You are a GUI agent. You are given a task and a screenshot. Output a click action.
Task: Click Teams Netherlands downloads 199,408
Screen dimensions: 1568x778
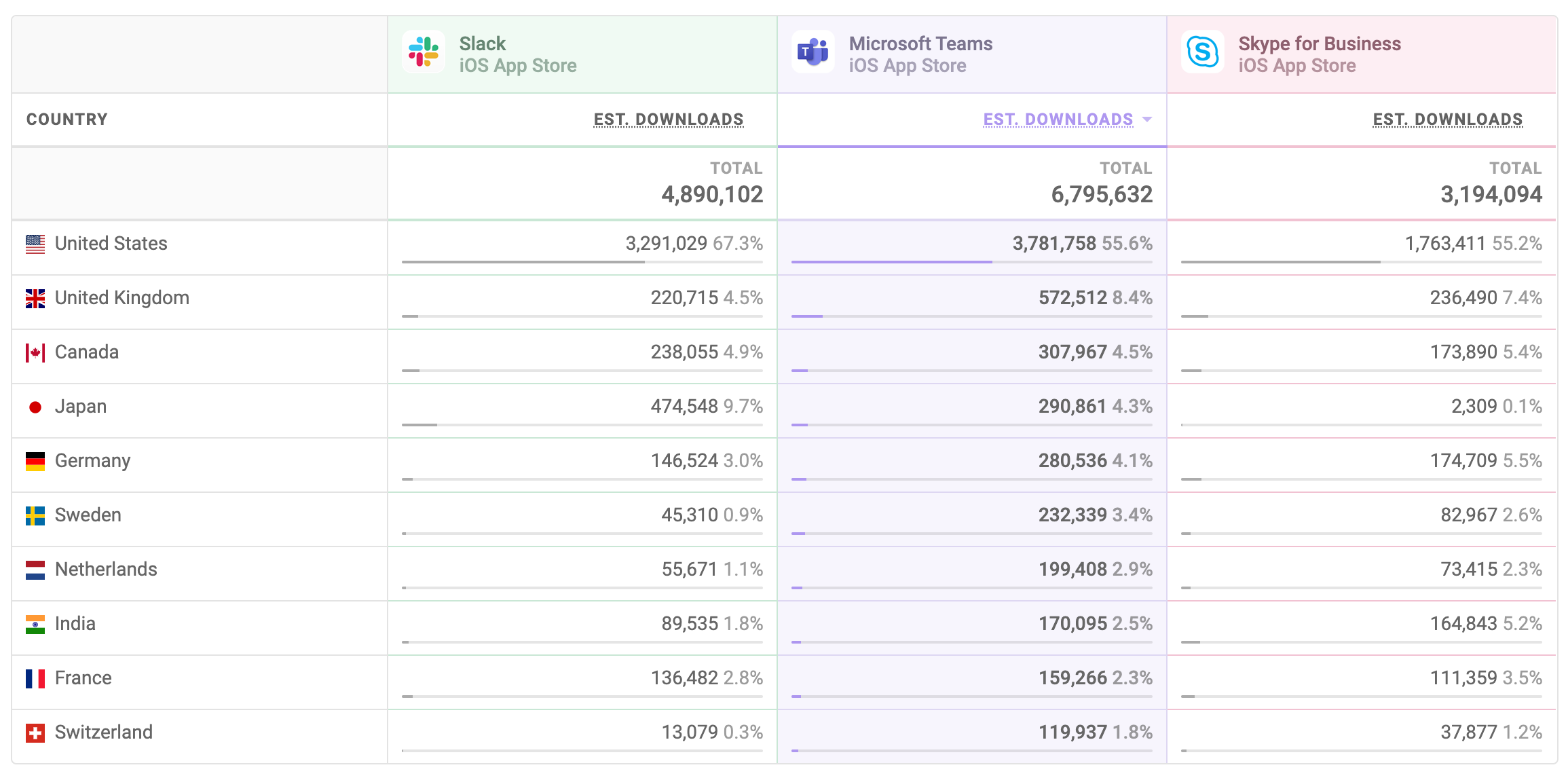pyautogui.click(x=1072, y=569)
